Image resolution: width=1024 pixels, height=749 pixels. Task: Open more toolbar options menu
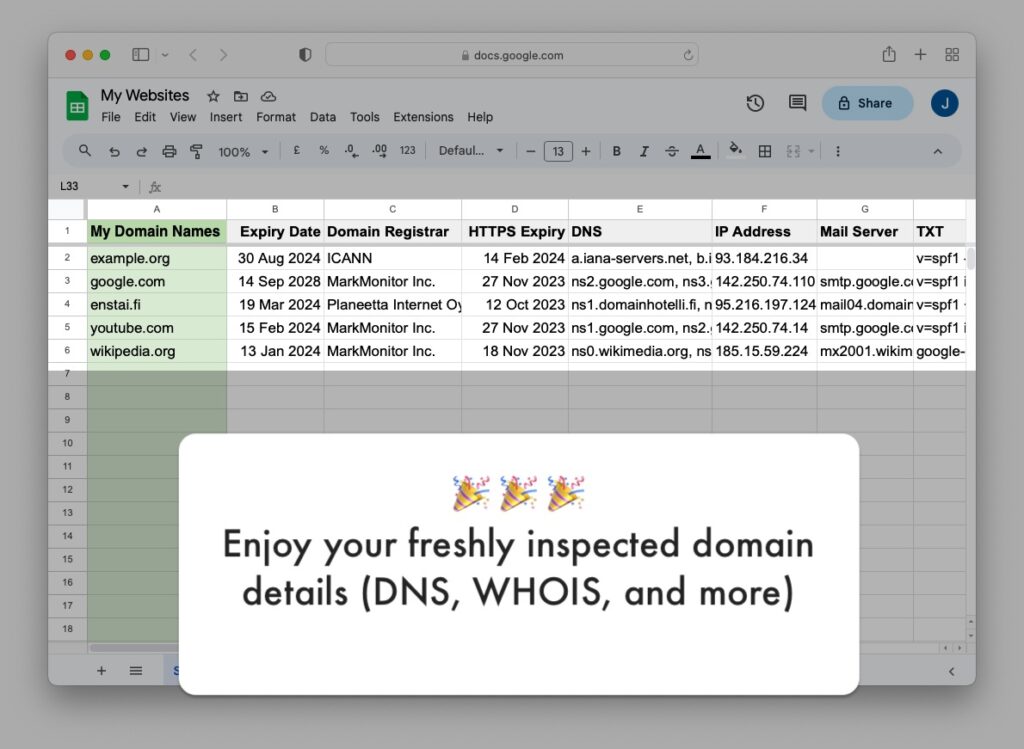[x=838, y=151]
